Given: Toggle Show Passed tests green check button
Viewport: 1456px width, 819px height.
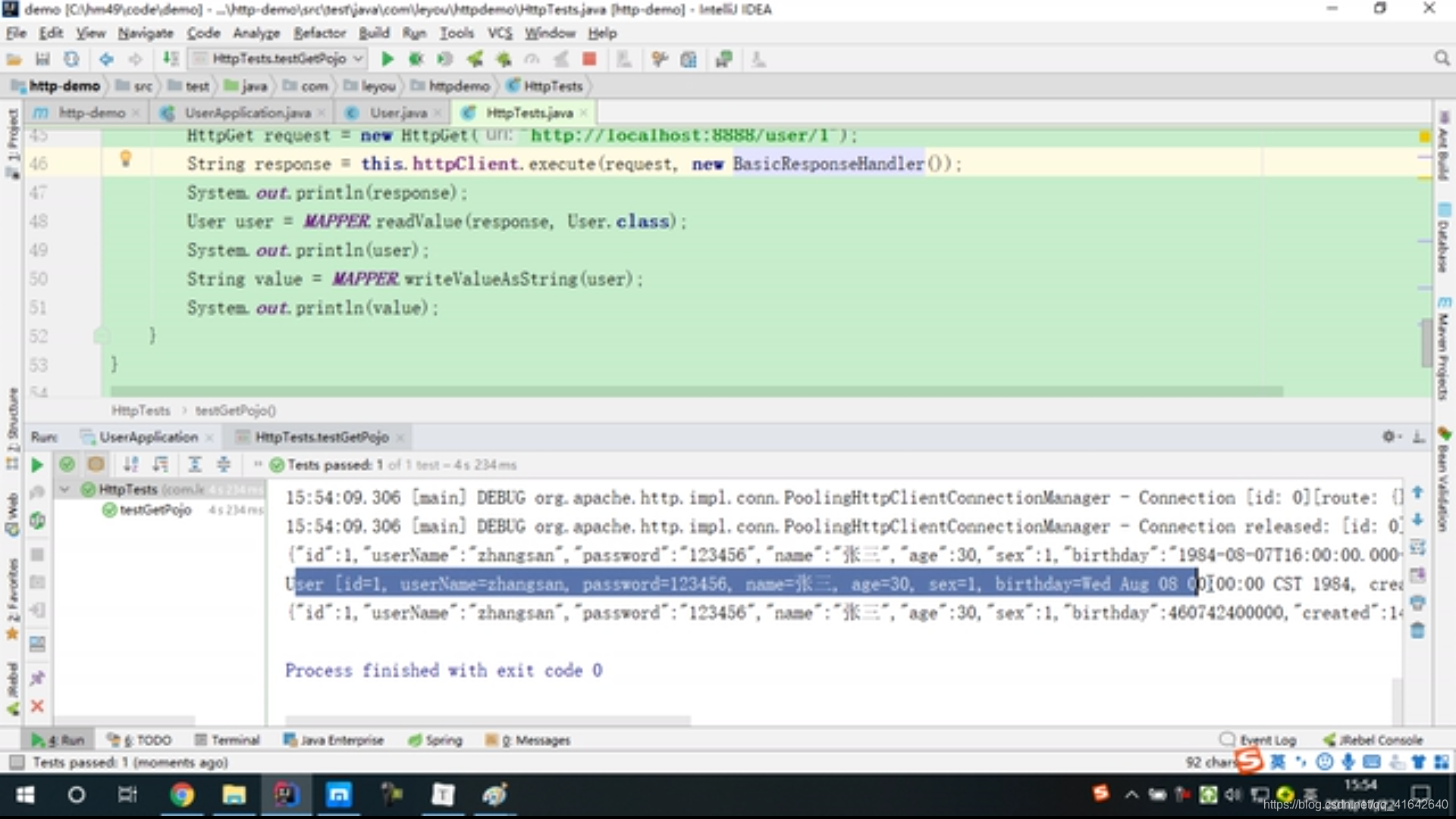Looking at the screenshot, I should pyautogui.click(x=67, y=464).
